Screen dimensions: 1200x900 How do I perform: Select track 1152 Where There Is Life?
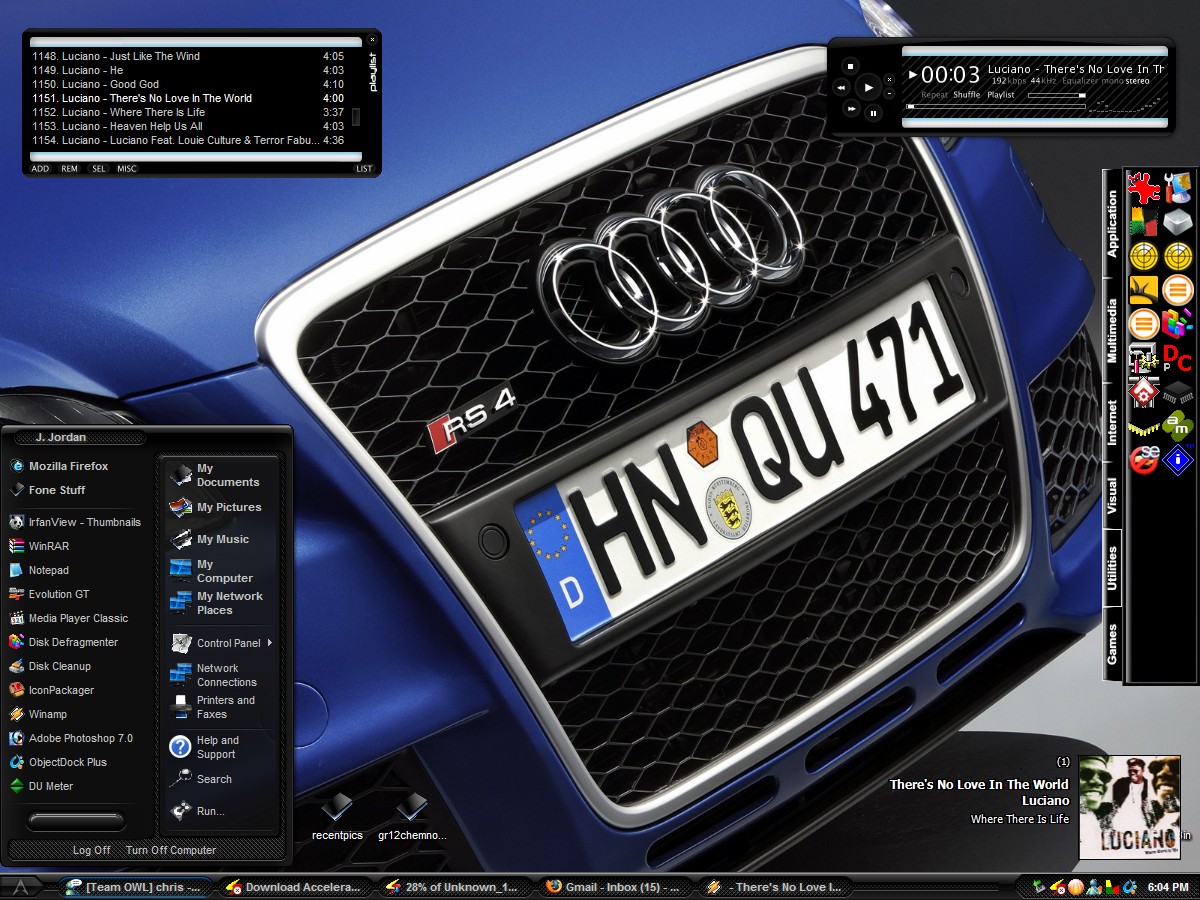click(188, 113)
